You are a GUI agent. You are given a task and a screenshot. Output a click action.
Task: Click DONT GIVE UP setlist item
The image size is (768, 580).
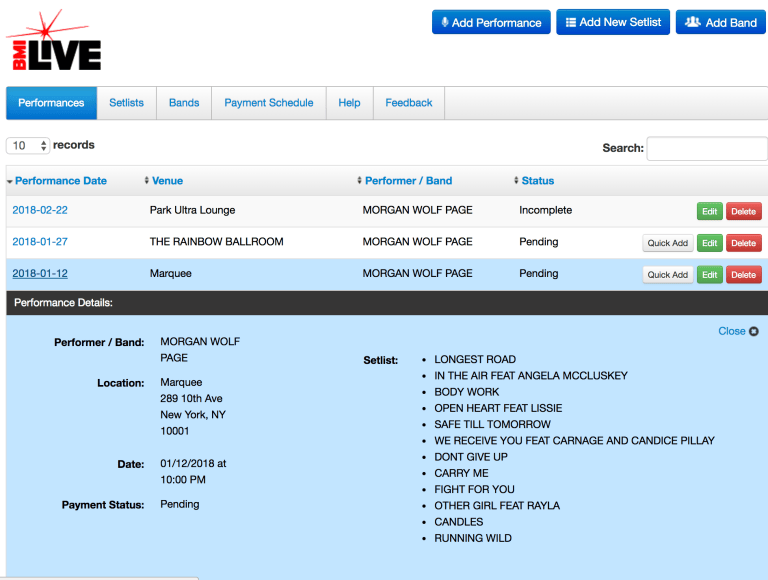(471, 457)
